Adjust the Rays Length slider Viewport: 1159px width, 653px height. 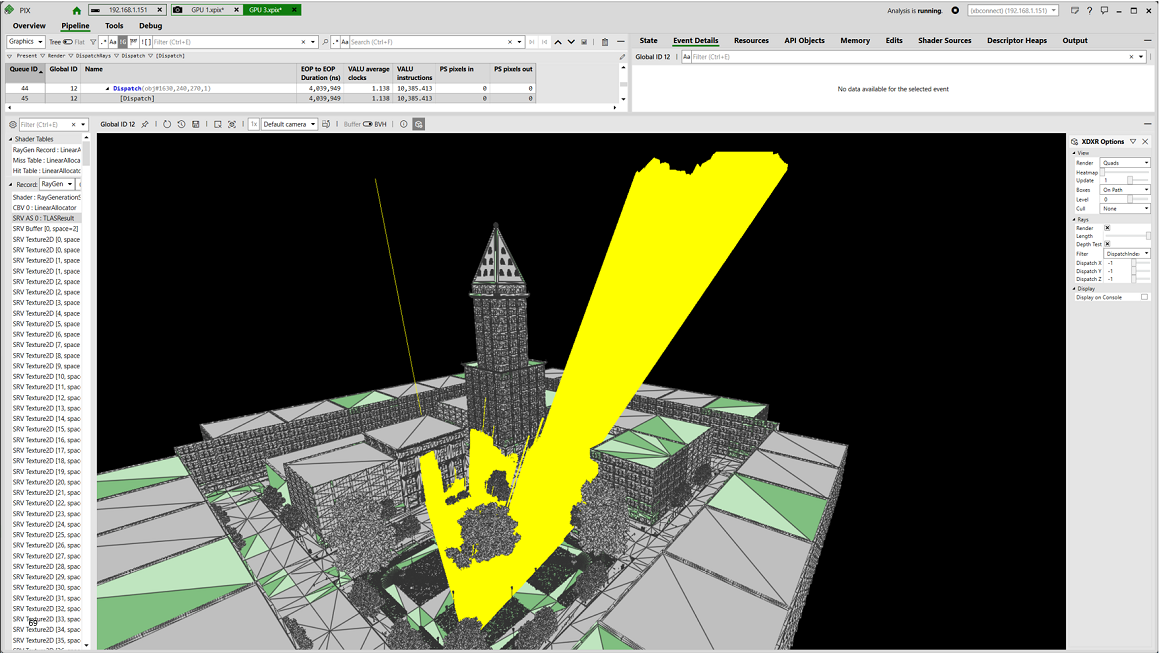(1127, 236)
